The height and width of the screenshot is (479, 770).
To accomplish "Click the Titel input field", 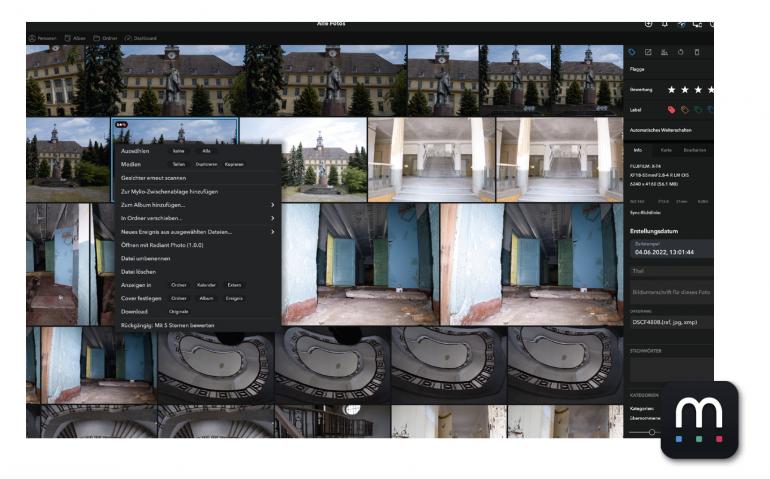I will (x=671, y=271).
